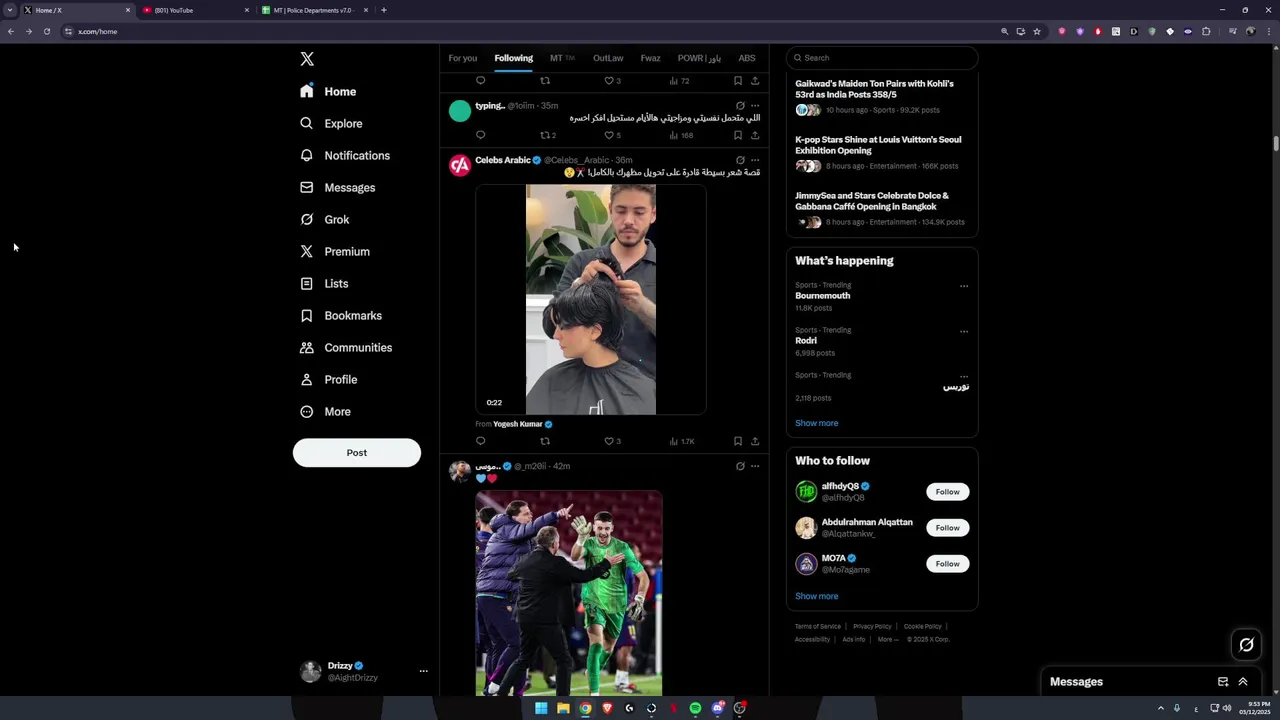Open Explore from the sidebar
This screenshot has height=720, width=1280.
331,123
